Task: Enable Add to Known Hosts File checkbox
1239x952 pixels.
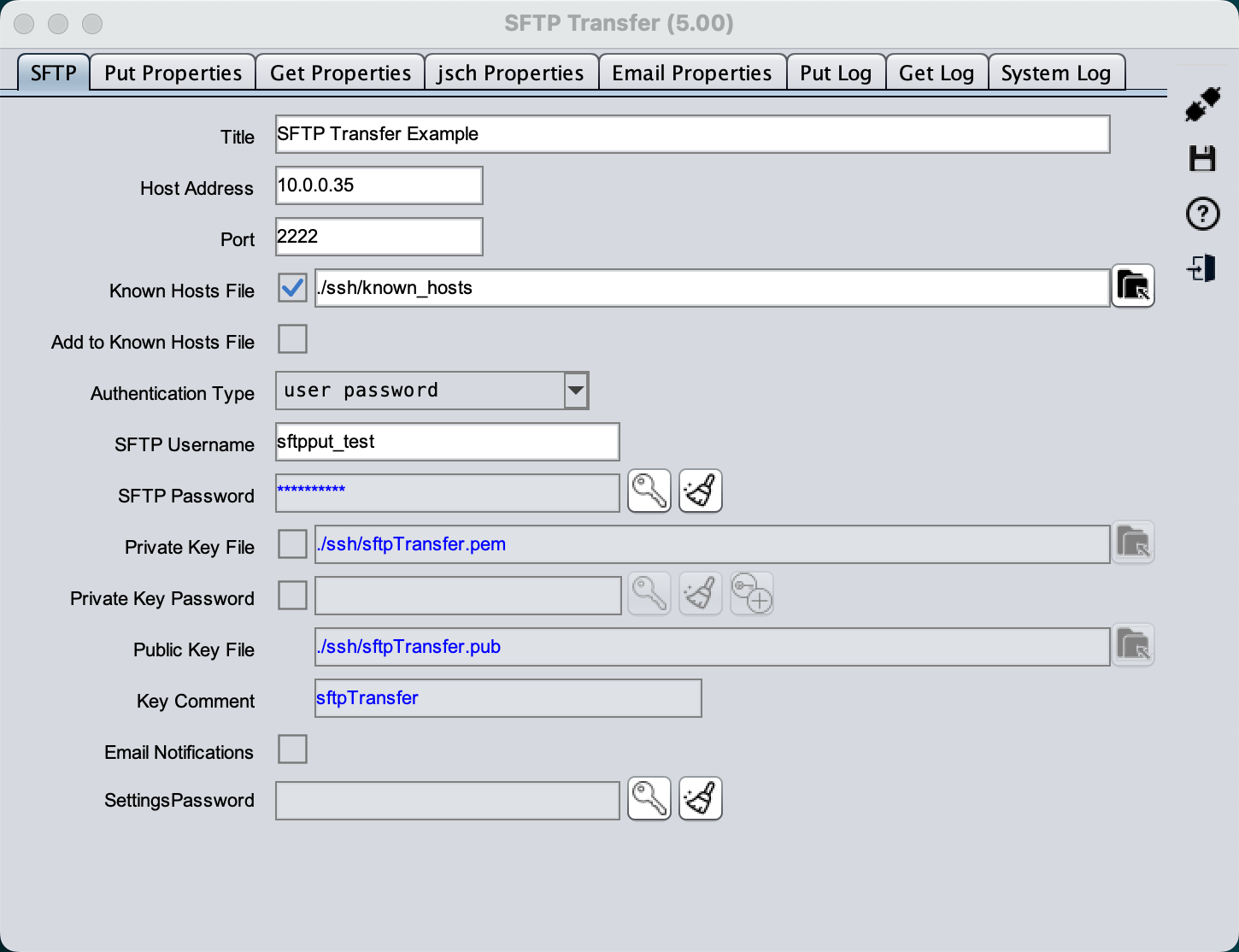Action: point(292,339)
